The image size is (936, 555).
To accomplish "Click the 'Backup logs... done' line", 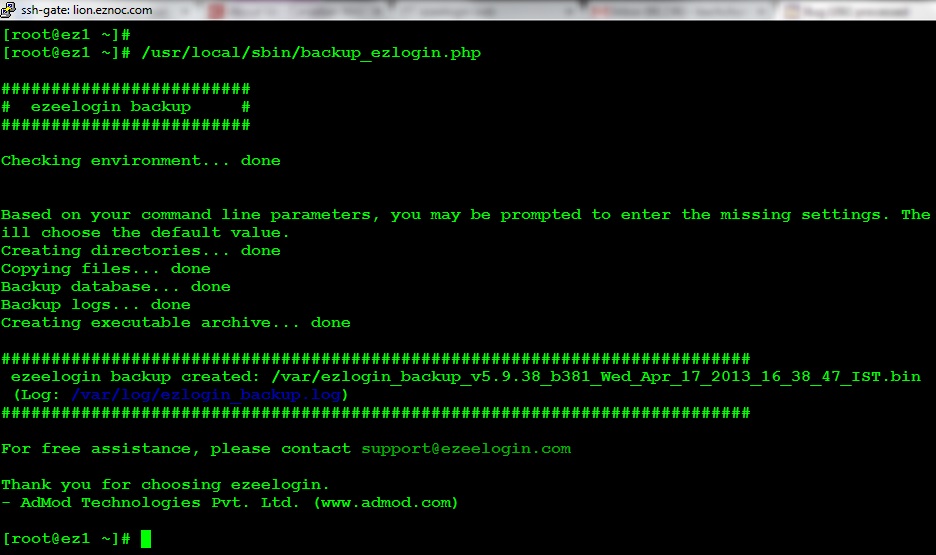I will click(96, 304).
